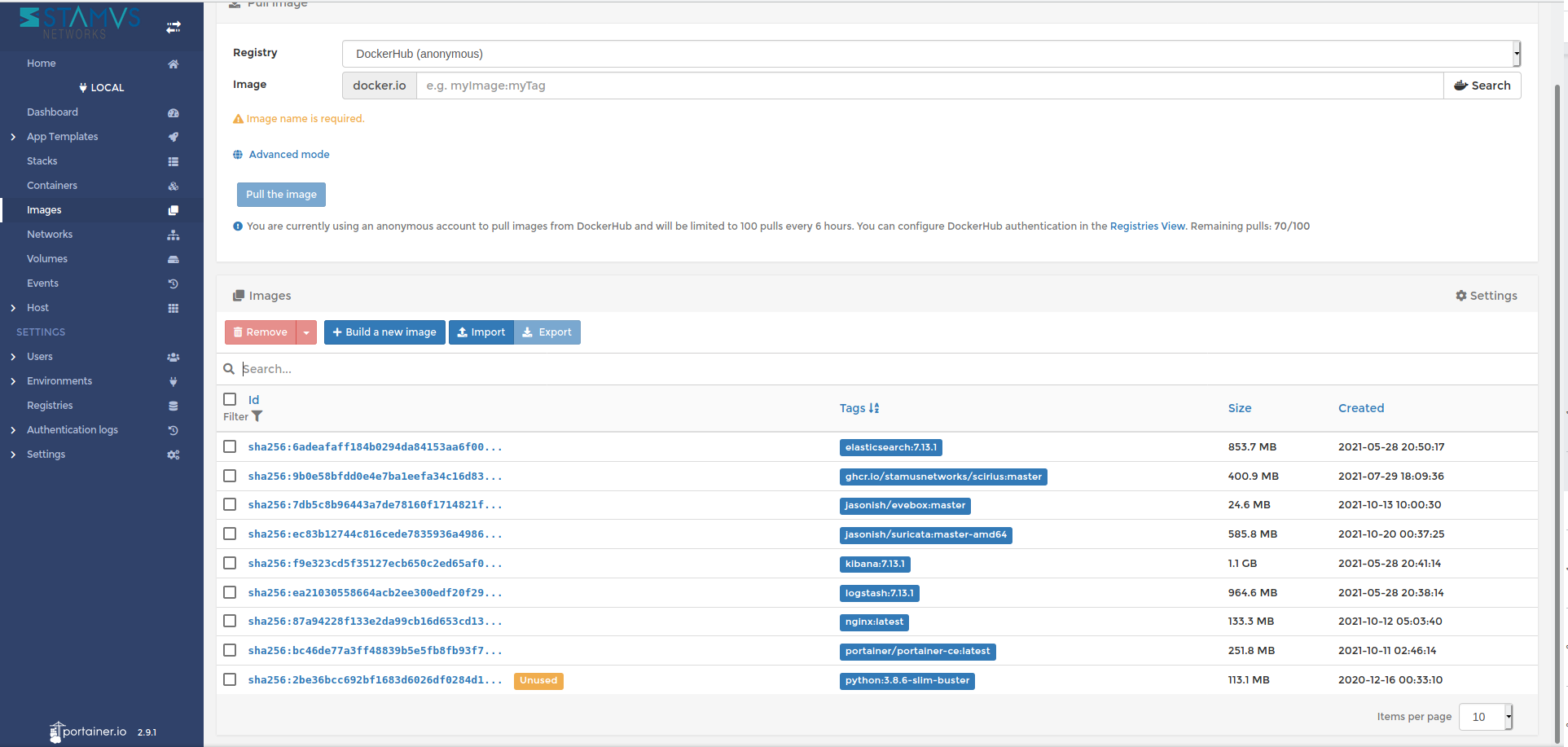Image resolution: width=1568 pixels, height=747 pixels.
Task: Click the Home house icon
Action: (173, 64)
